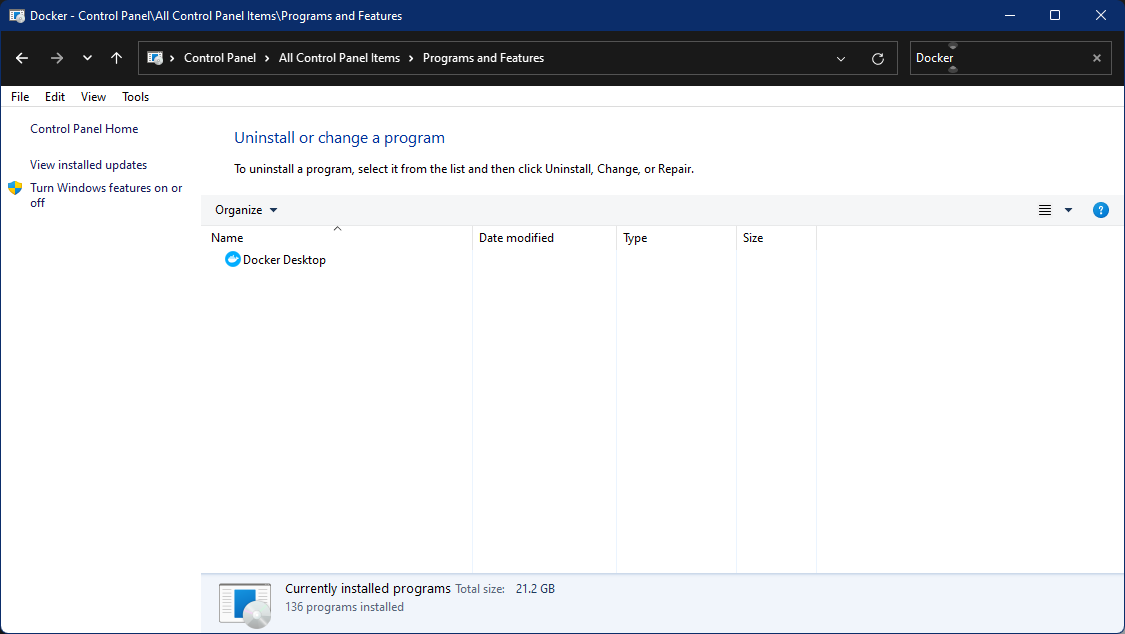The image size is (1125, 634).
Task: Click the Change your view icon
Action: click(x=1044, y=210)
